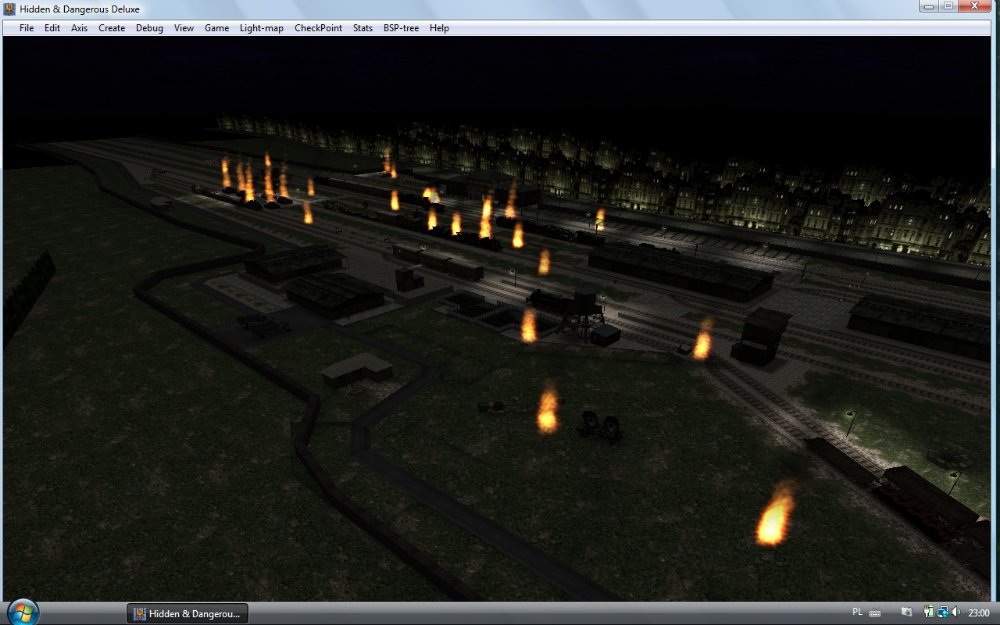This screenshot has width=1000, height=625.
Task: Minimize the Hidden & Dangerous Deluxe window
Action: point(929,6)
